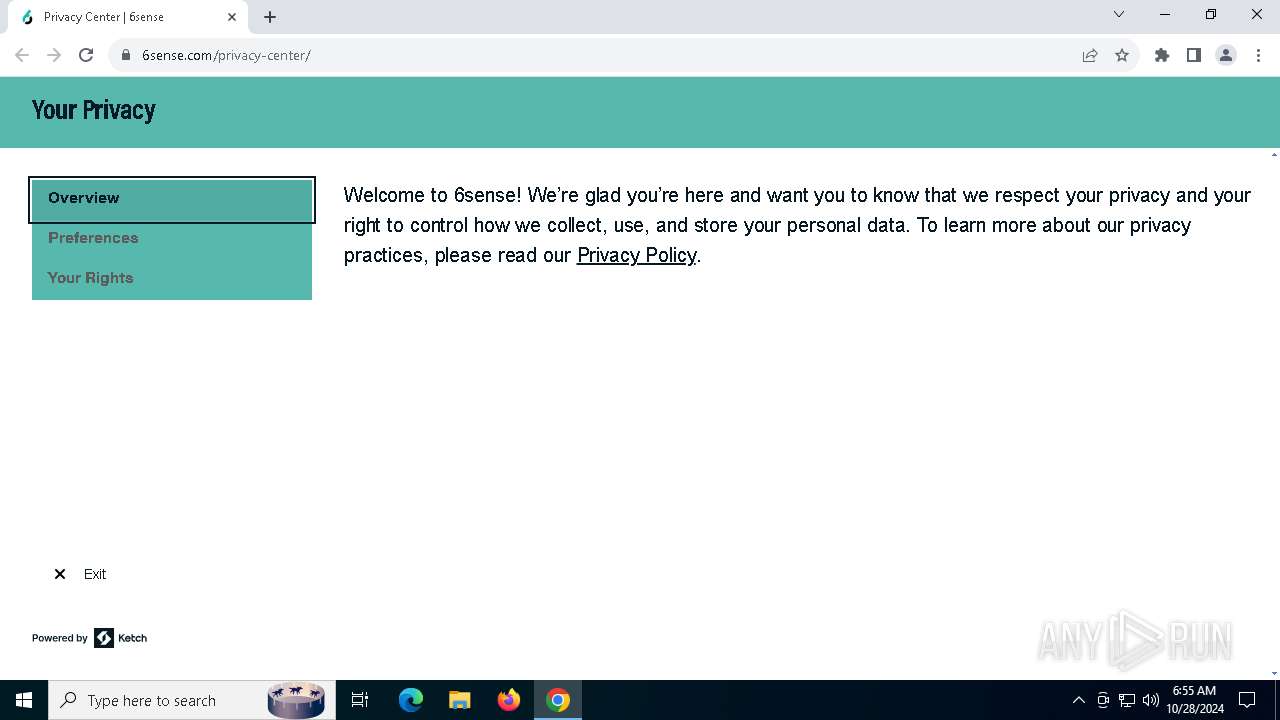Share this page icon
This screenshot has width=1280, height=720.
point(1090,55)
